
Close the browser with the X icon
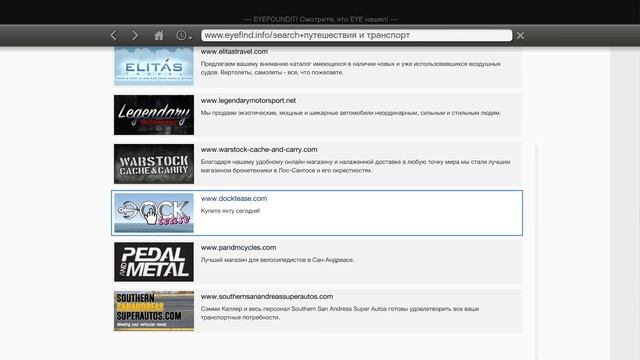coord(520,36)
